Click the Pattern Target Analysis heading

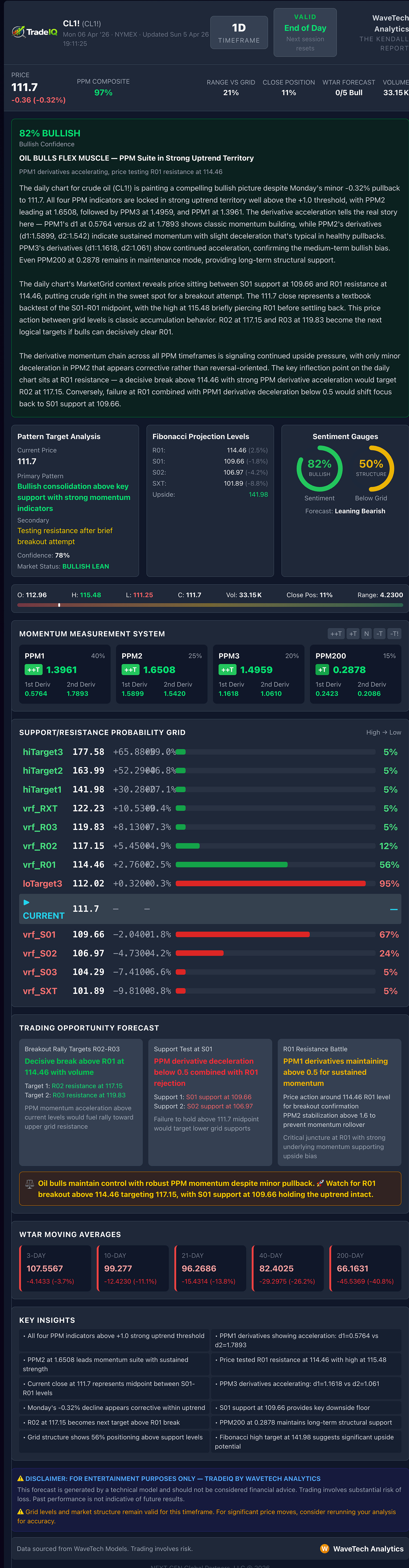(59, 436)
